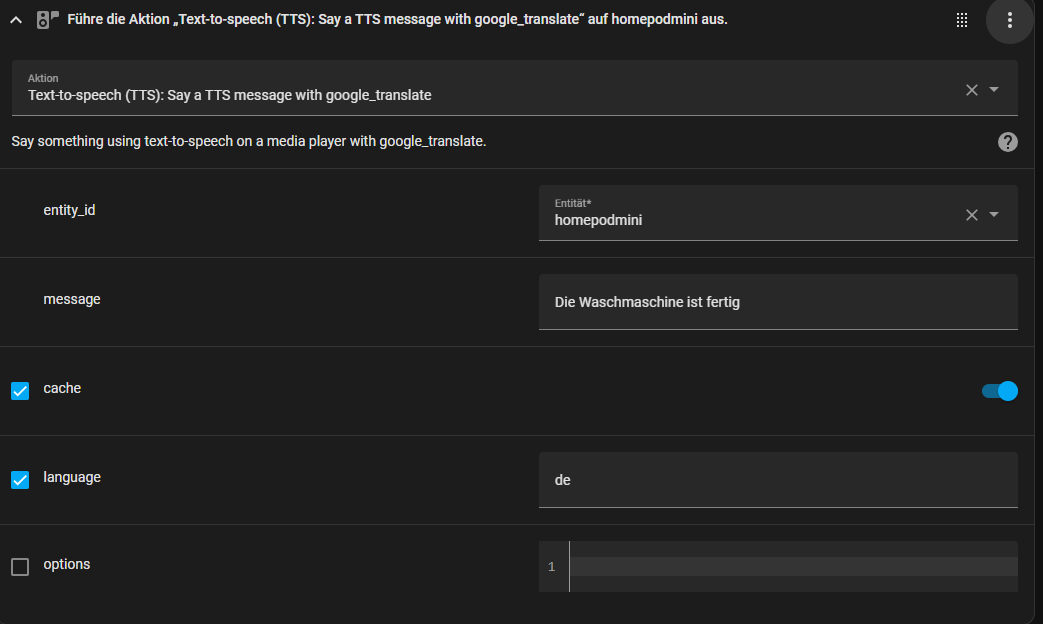This screenshot has height=624, width=1043.
Task: Click the speaker TTS action icon in header
Action: (47, 20)
